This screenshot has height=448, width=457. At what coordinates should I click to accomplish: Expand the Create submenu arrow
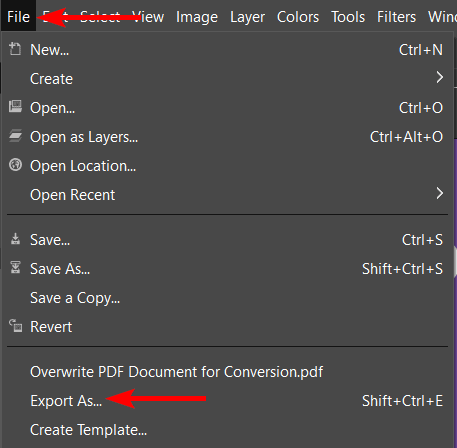point(440,77)
